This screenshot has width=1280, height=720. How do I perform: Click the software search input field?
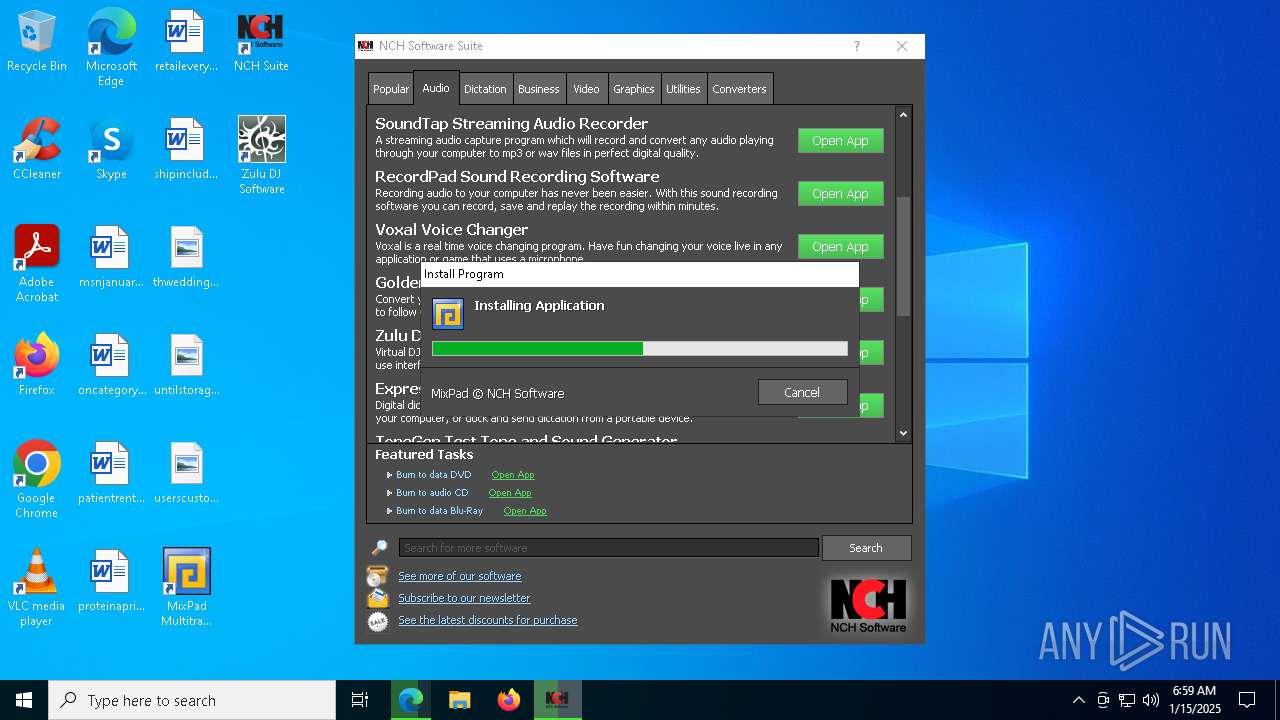pos(608,548)
